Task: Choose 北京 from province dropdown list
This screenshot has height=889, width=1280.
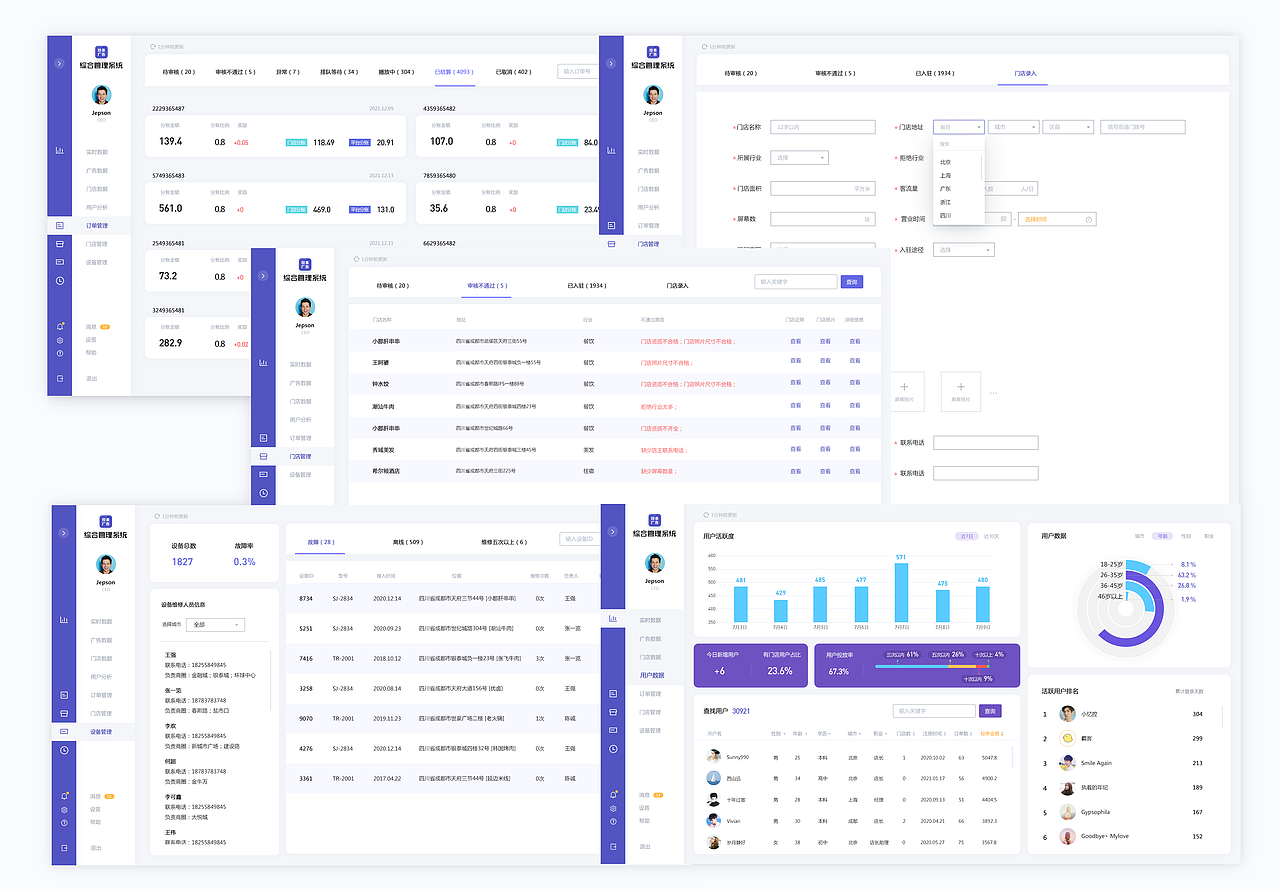Action: [x=946, y=161]
